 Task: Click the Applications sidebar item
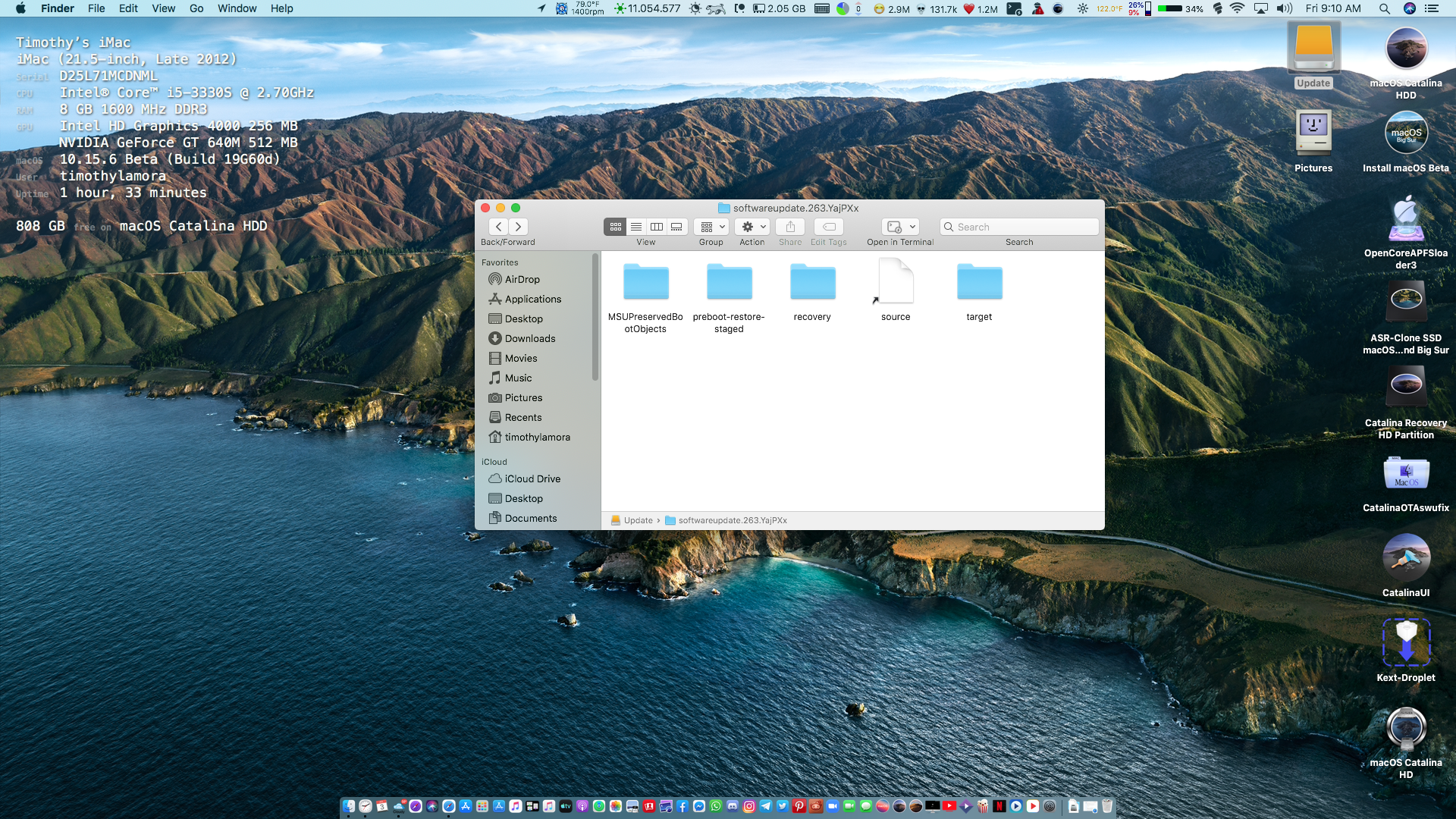click(x=532, y=300)
